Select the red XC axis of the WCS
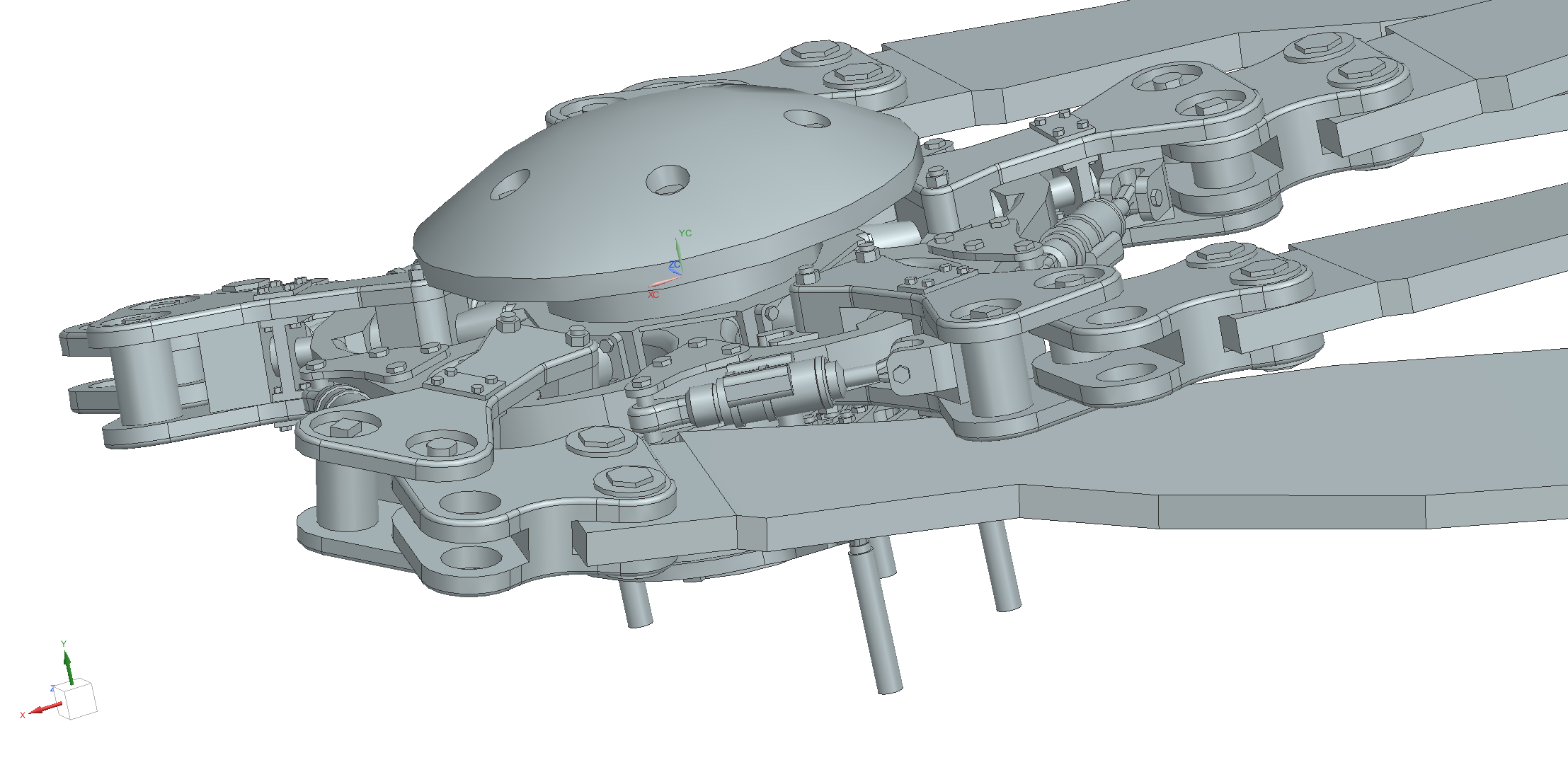This screenshot has width=1568, height=777. click(x=665, y=282)
